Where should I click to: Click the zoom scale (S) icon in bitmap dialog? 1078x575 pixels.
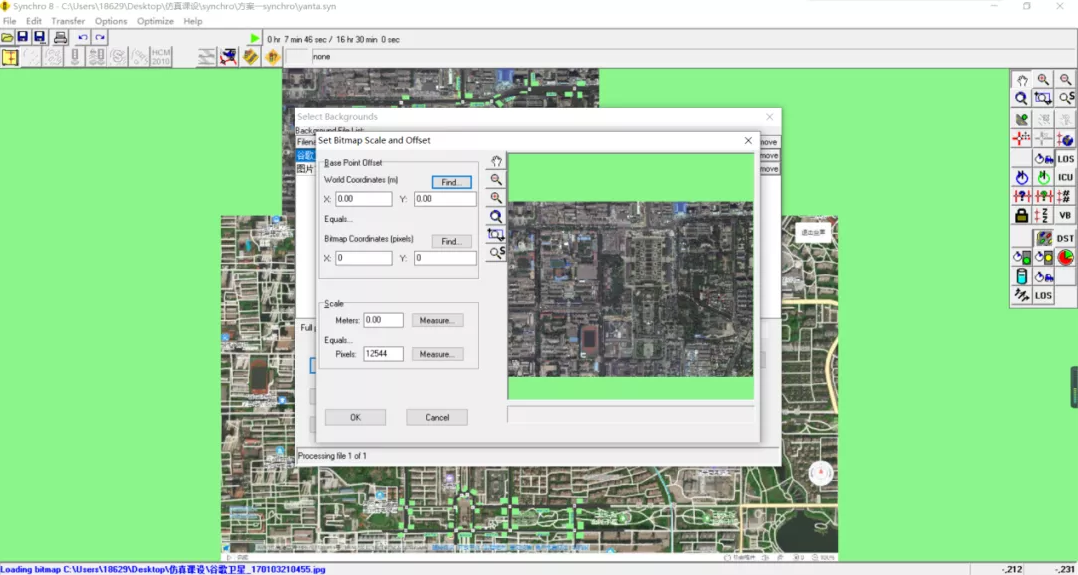(496, 253)
